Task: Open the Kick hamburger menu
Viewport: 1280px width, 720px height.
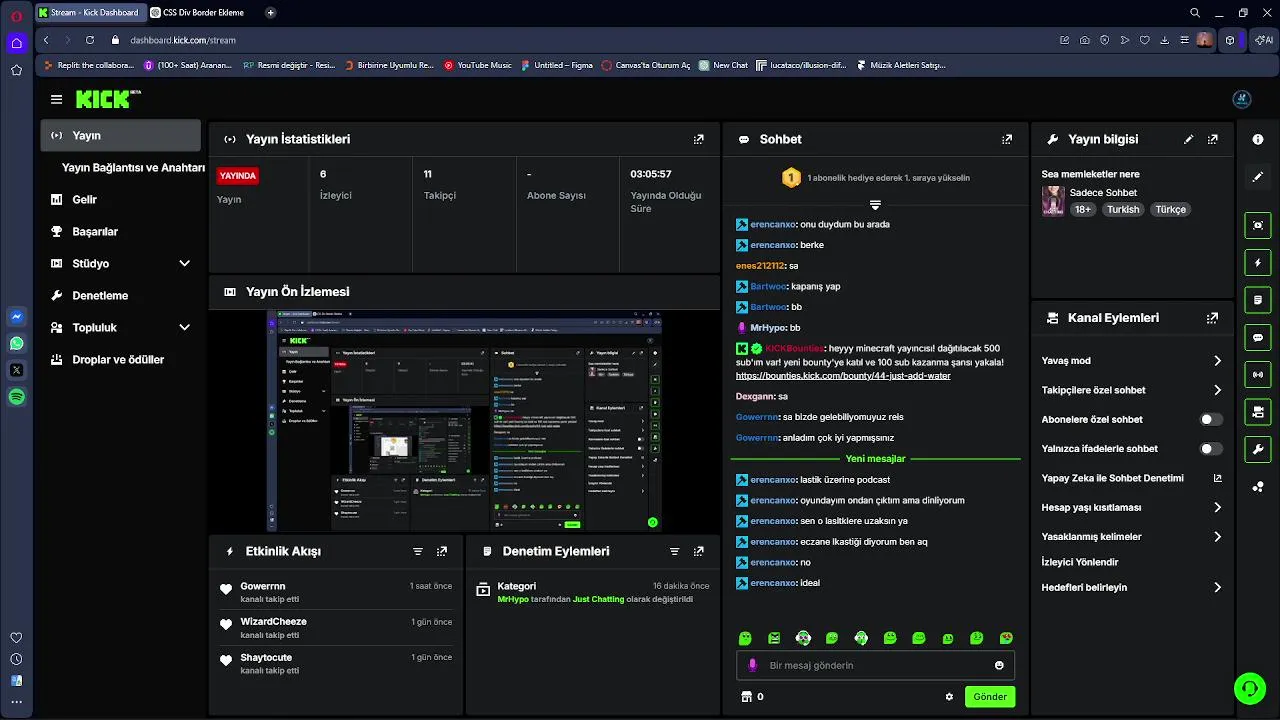Action: point(56,99)
